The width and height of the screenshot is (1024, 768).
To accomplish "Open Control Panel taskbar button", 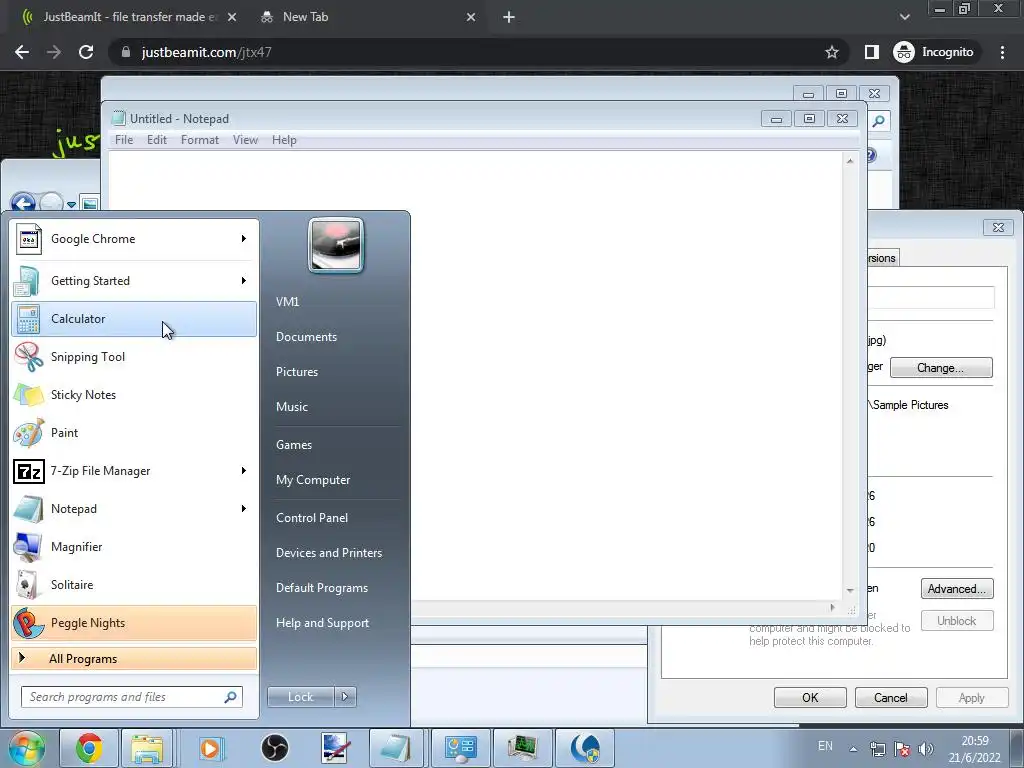I will coord(460,748).
